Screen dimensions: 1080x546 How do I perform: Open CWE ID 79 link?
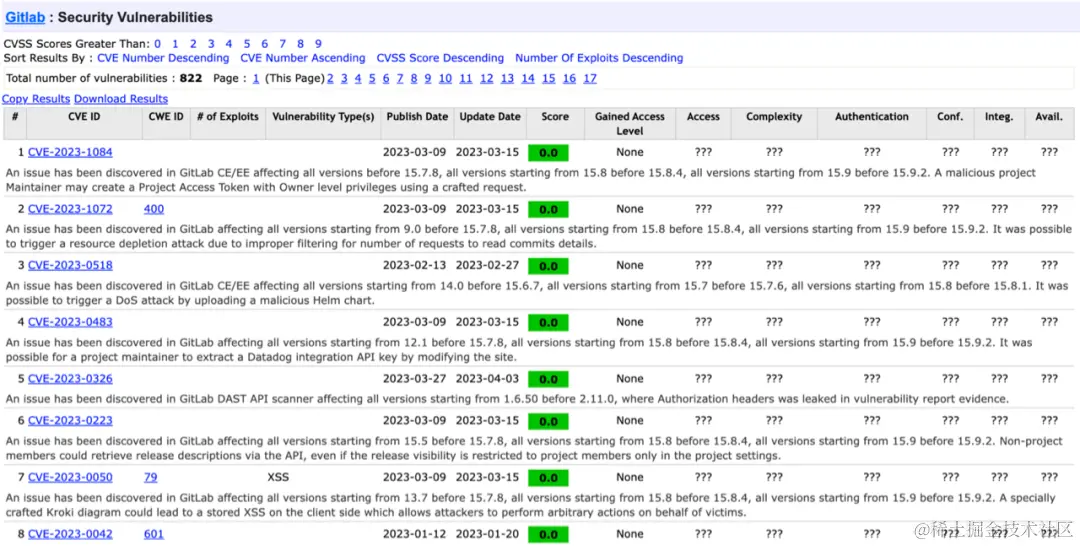coord(150,477)
